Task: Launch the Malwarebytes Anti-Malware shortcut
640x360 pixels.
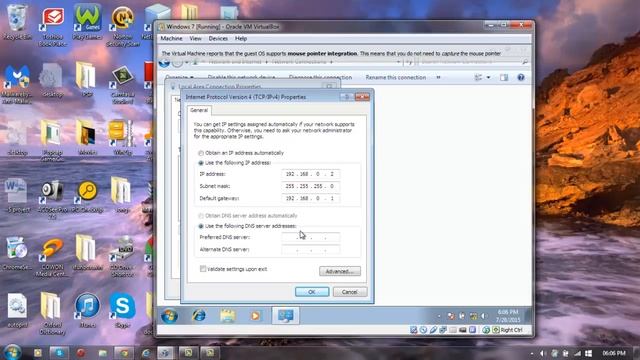Action: pyautogui.click(x=17, y=84)
